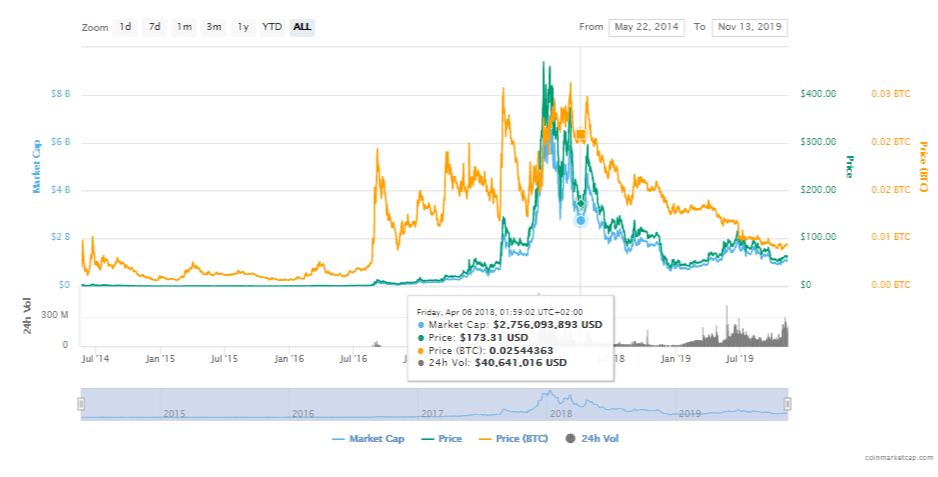Click the ALL zoom button
The image size is (938, 477).
pos(302,27)
